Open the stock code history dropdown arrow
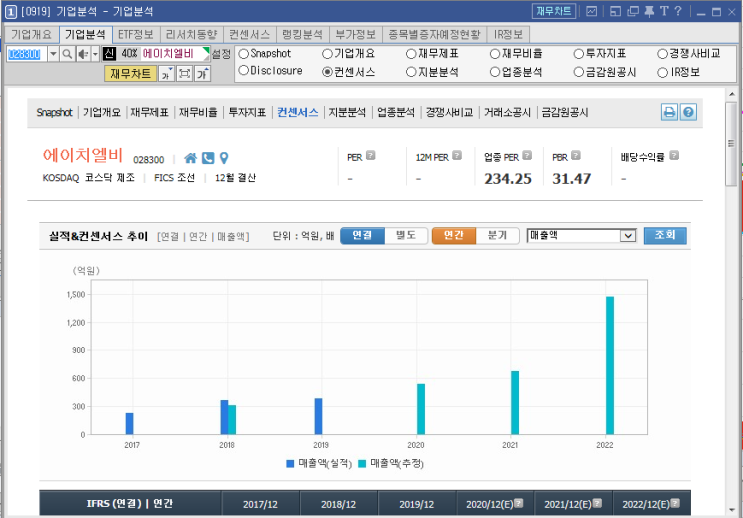743x518 pixels. pyautogui.click(x=54, y=54)
